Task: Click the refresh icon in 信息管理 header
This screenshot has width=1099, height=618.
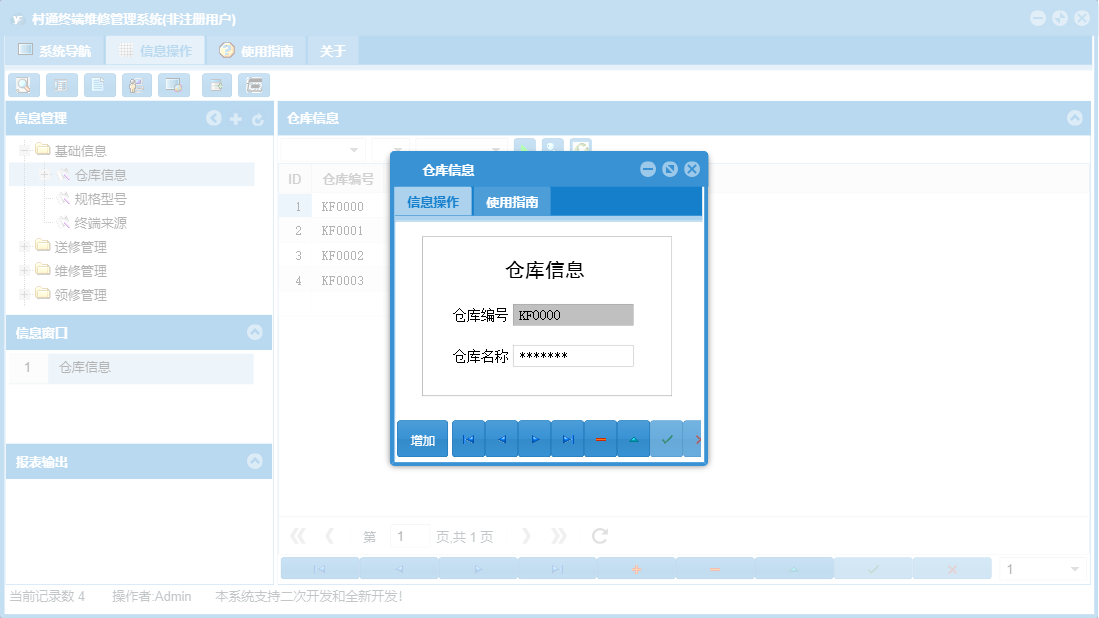Action: [x=258, y=118]
